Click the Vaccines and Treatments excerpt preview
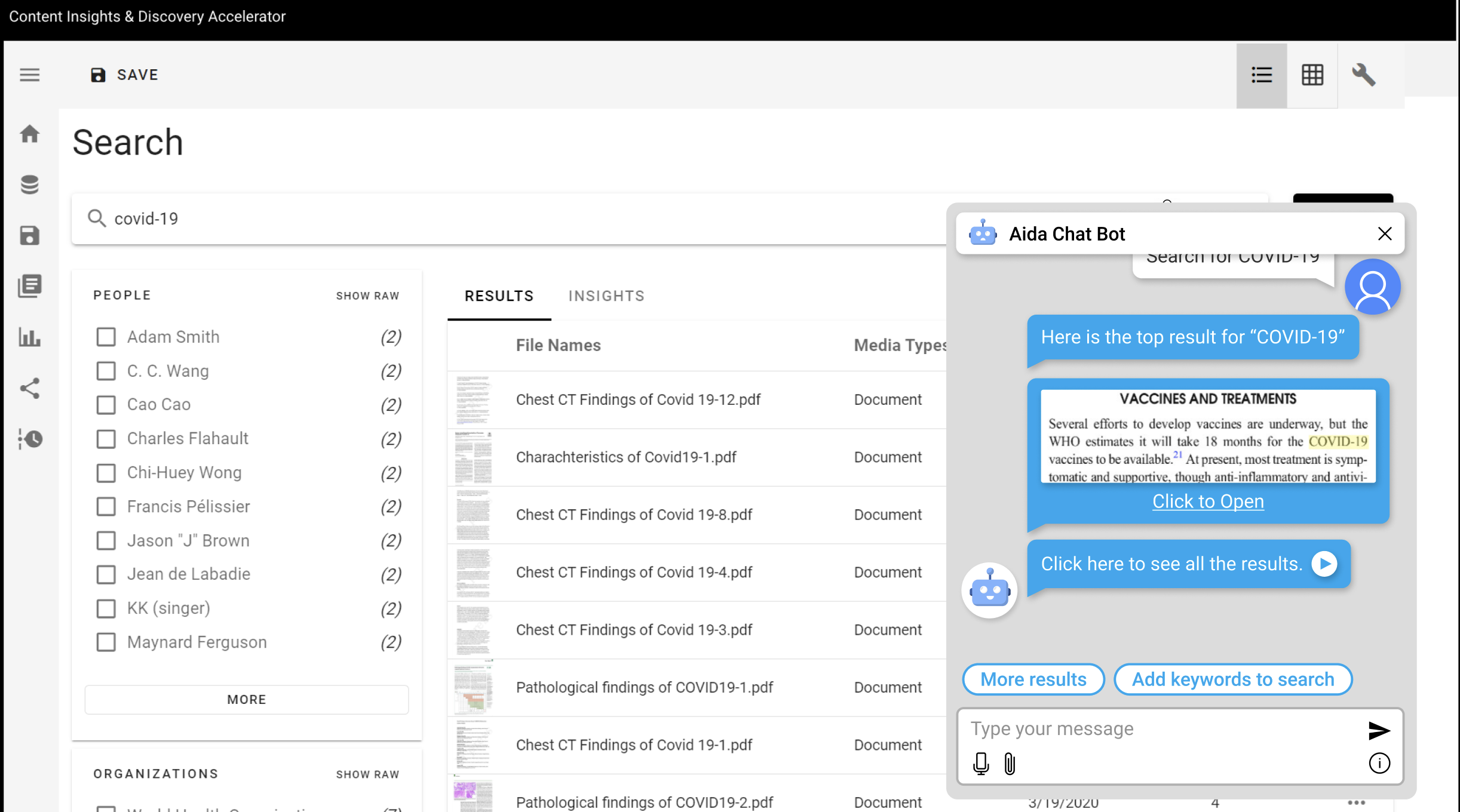The width and height of the screenshot is (1460, 812). click(1208, 436)
